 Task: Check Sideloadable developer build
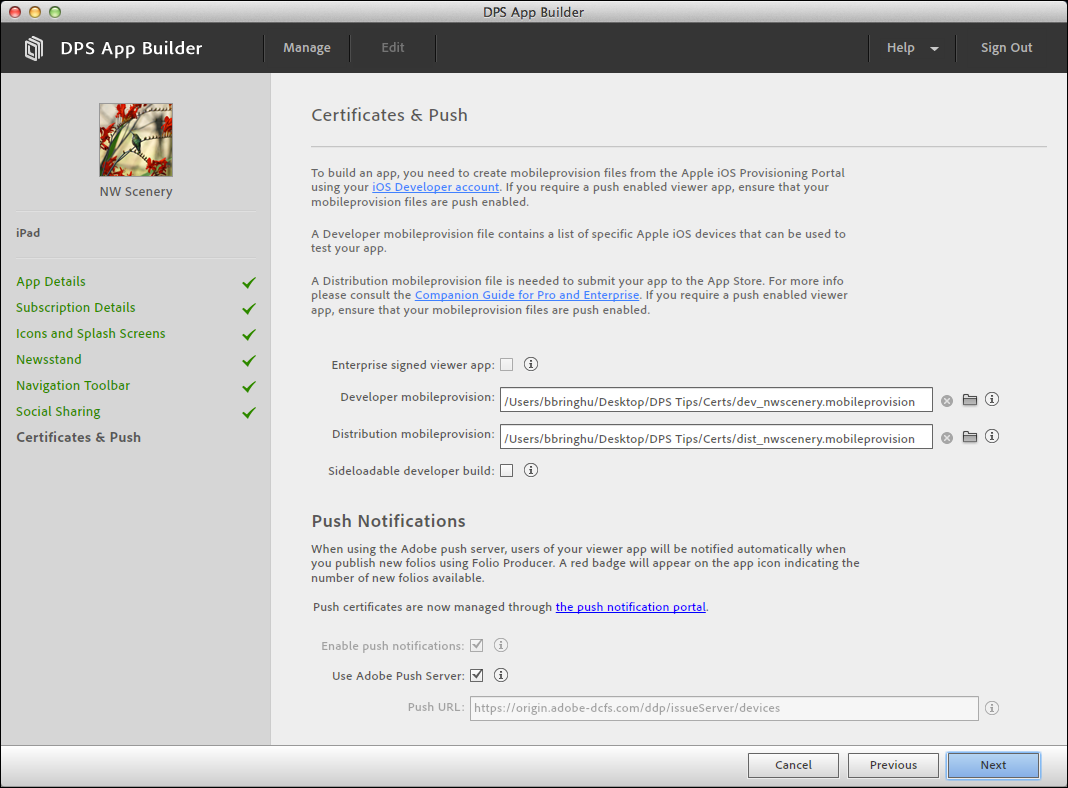pyautogui.click(x=506, y=470)
